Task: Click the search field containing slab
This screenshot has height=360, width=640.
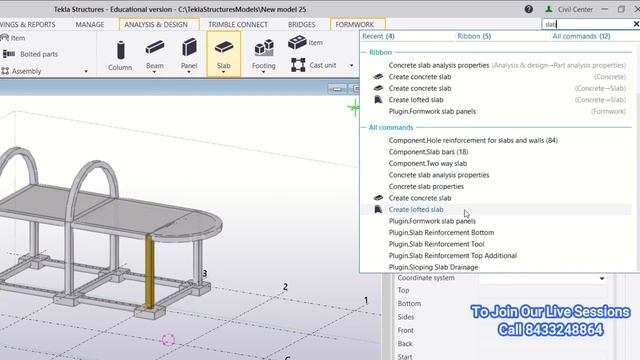Action: [587, 24]
